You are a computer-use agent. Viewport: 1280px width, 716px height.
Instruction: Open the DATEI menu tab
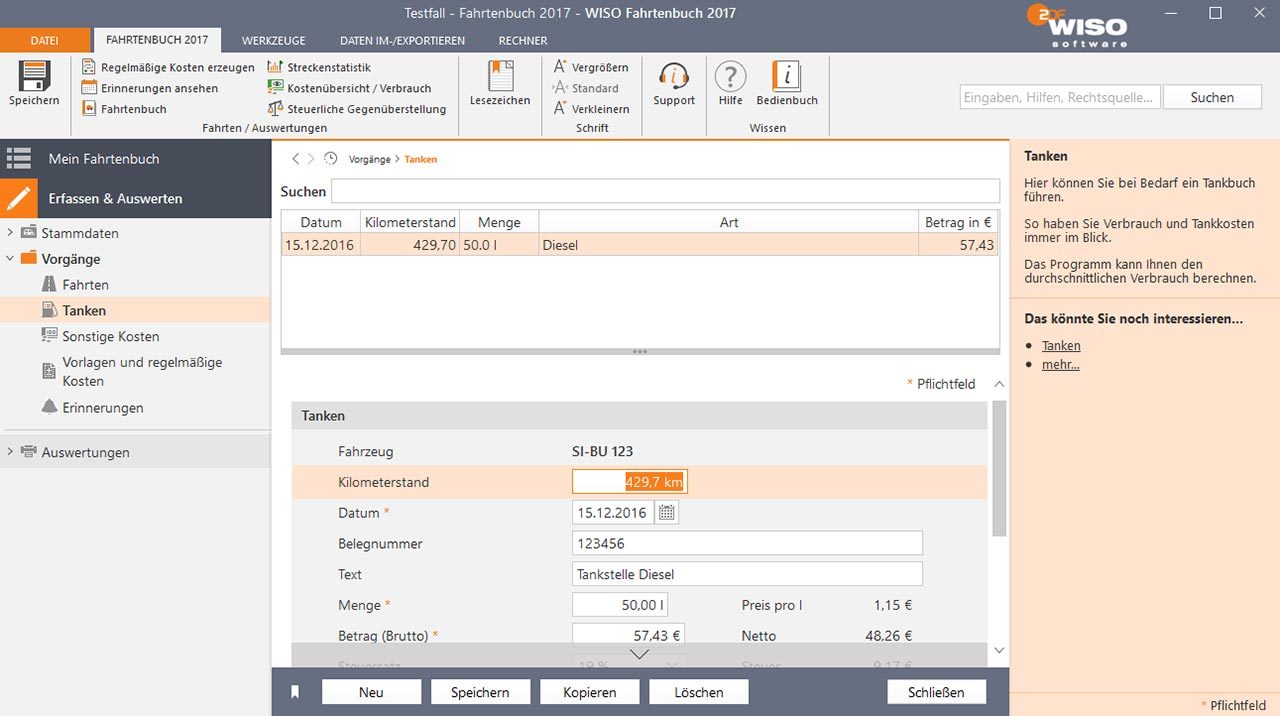(45, 41)
